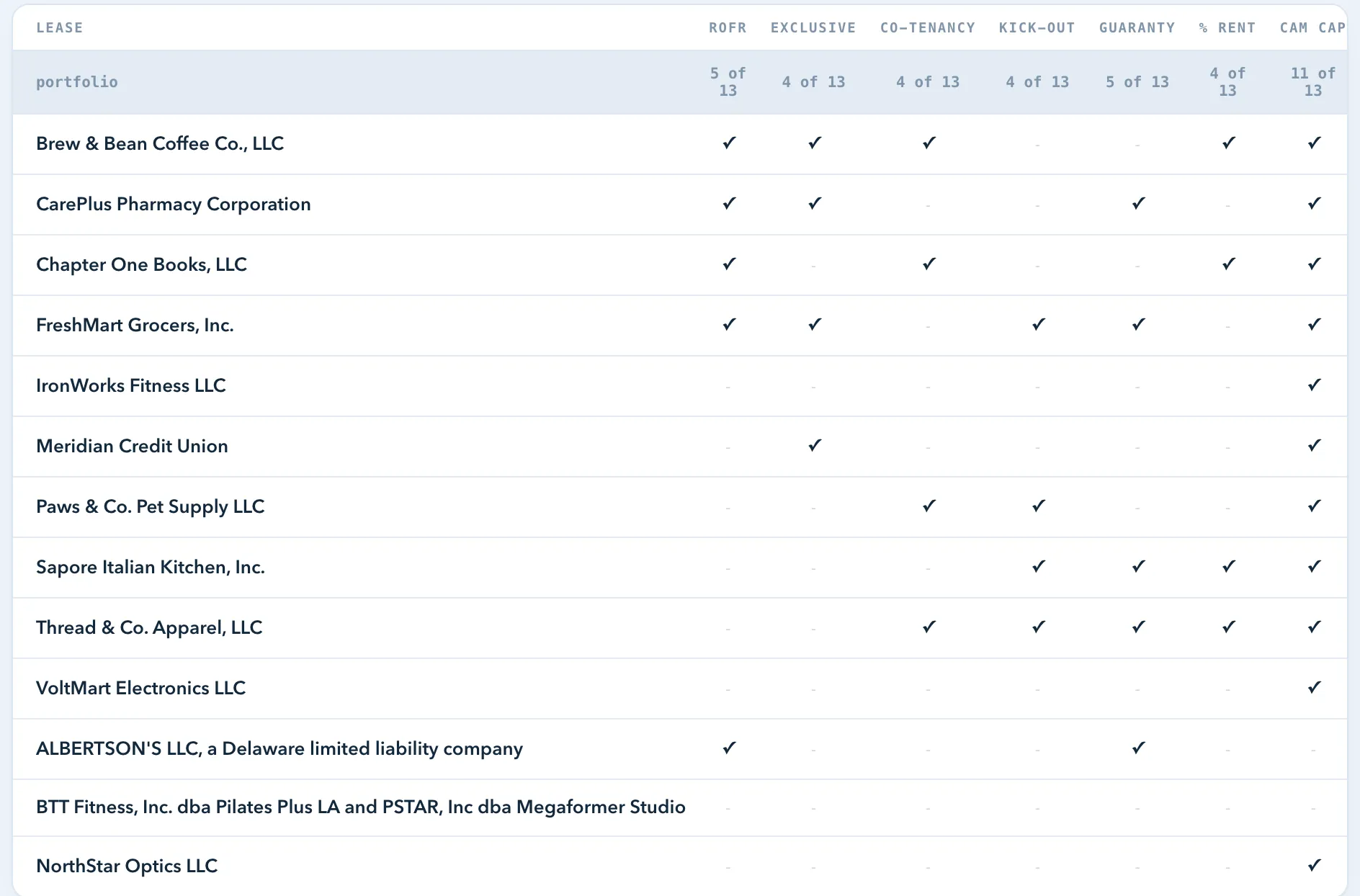Click Guaranty checkmark for ALBERTSON'S LLC row

(1138, 748)
